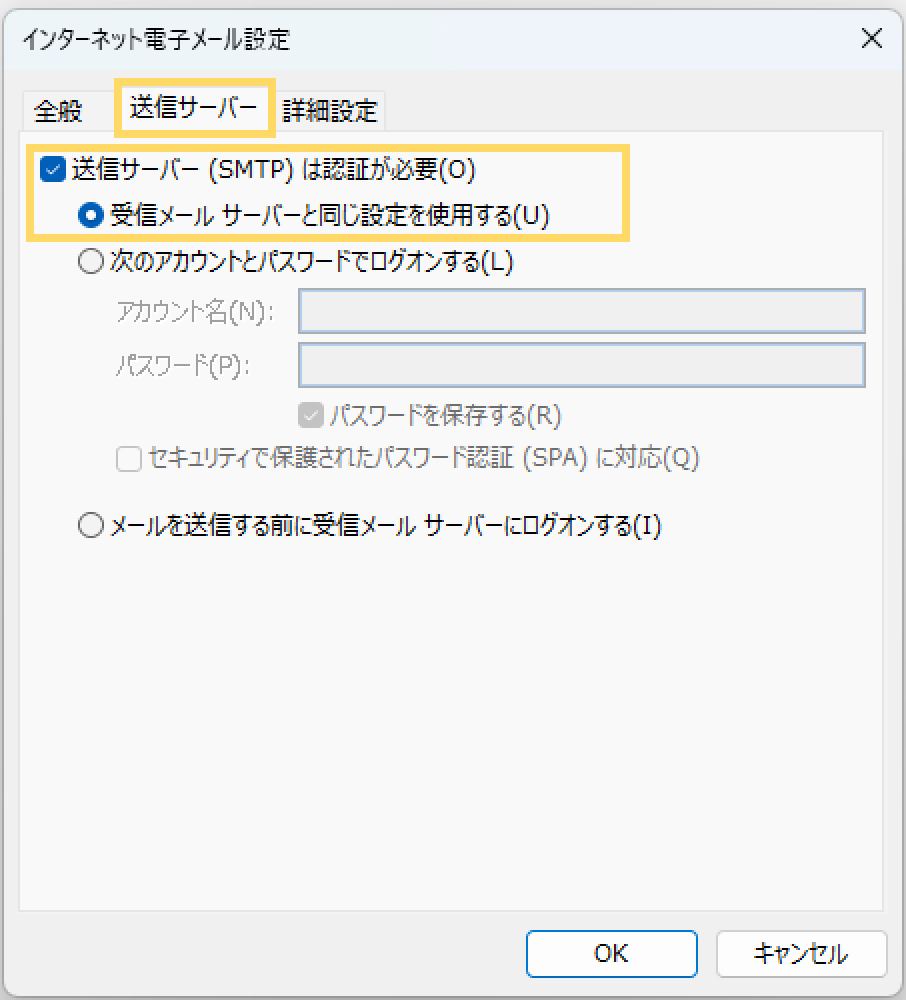Enable the SPA password authentication checkbox

128,459
